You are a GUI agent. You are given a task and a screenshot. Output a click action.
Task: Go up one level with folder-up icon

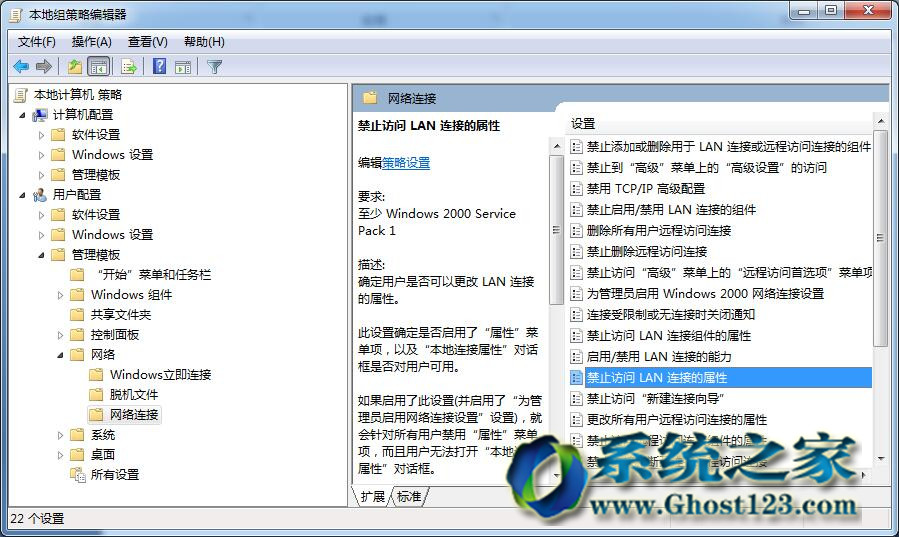[x=75, y=67]
